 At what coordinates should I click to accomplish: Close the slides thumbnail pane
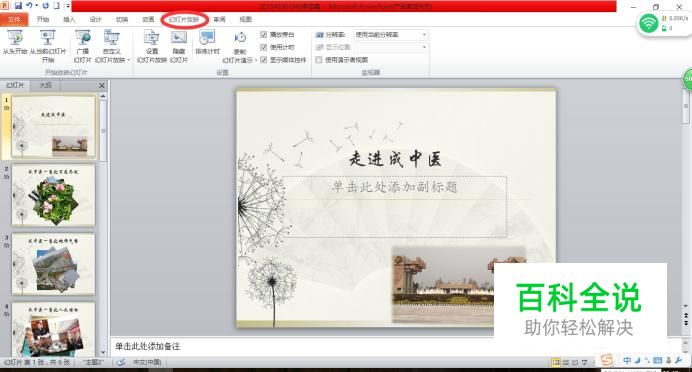(x=102, y=85)
